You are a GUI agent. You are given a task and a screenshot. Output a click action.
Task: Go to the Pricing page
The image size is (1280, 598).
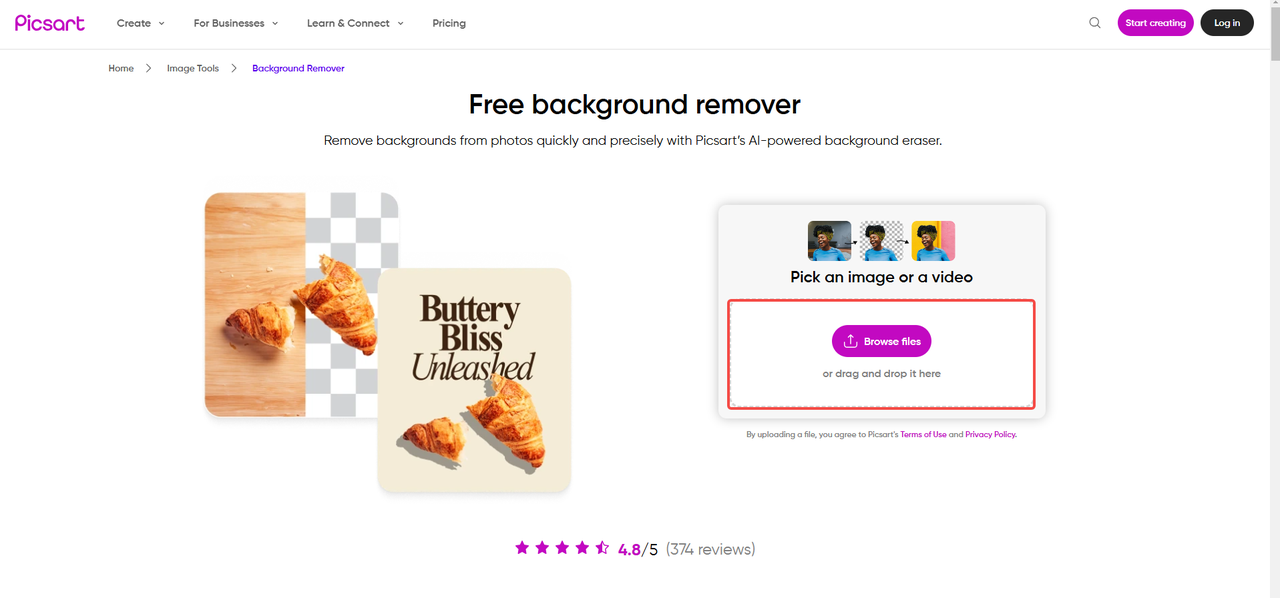pos(449,23)
